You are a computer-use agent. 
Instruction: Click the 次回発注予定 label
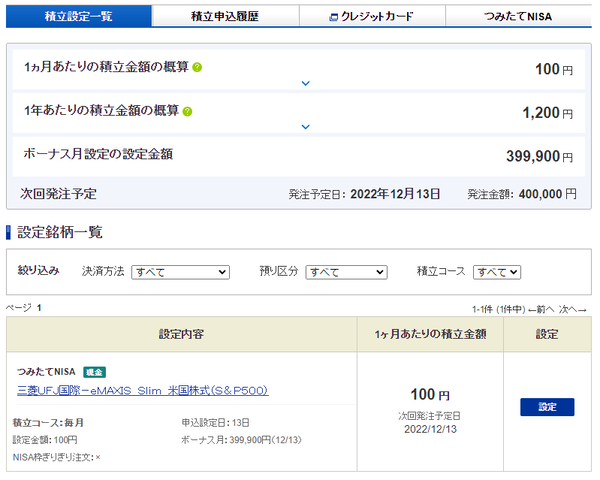click(58, 194)
